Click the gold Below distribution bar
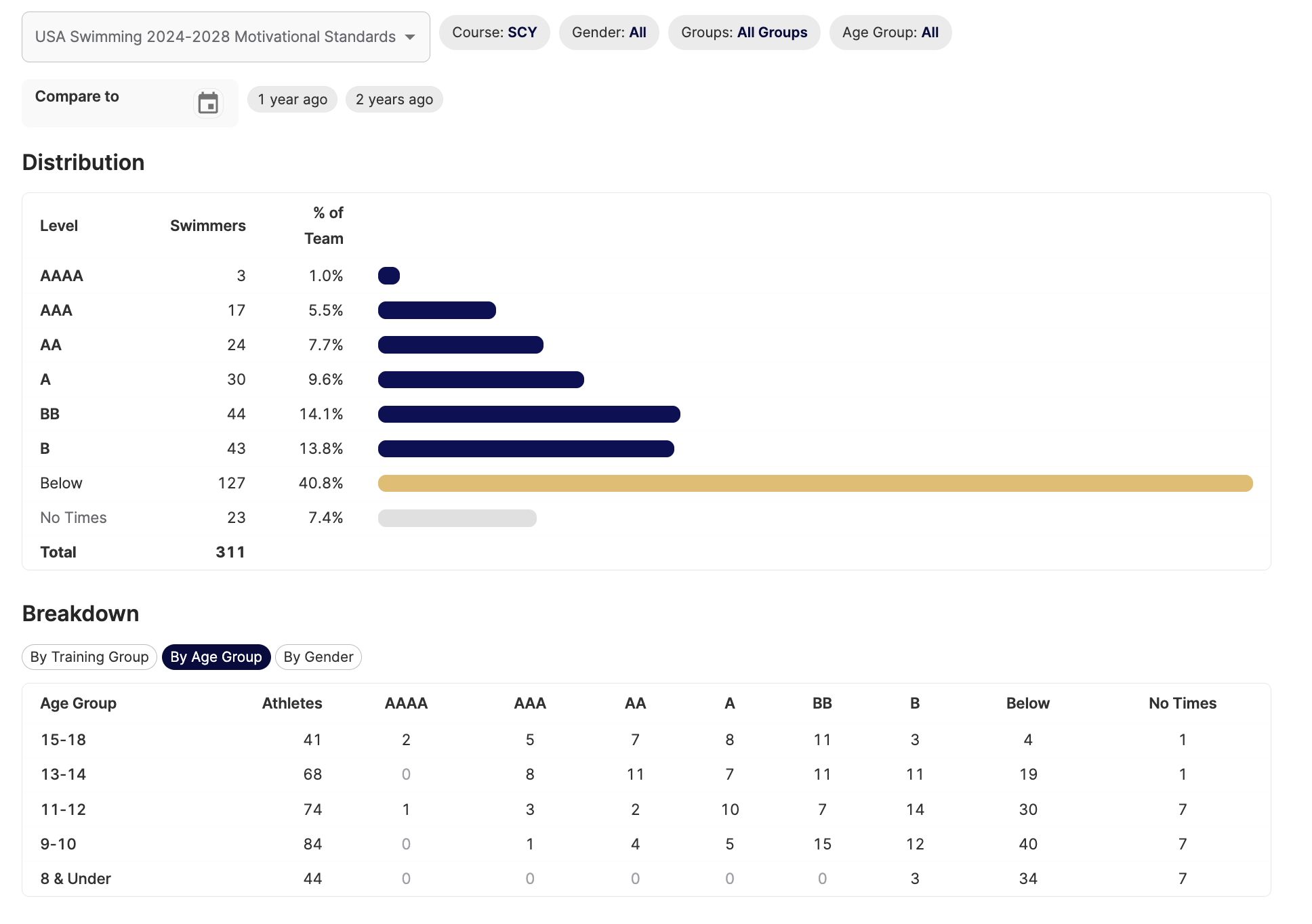Screen dimensions: 1312x924 click(815, 483)
